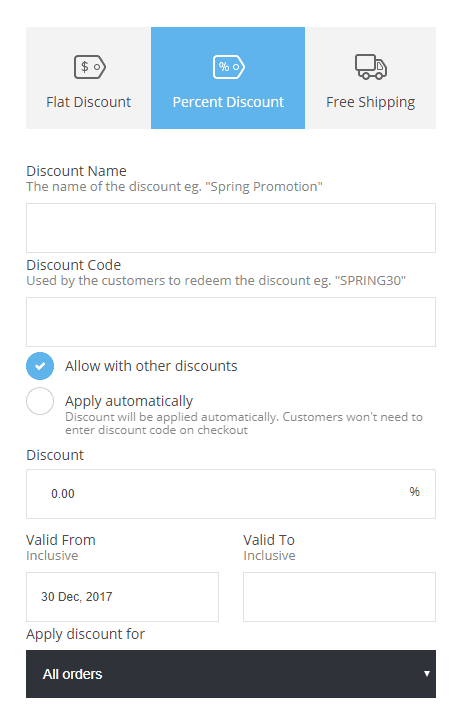Click the Apply automatically label text
Screen dimensions: 462x723
coord(129,401)
